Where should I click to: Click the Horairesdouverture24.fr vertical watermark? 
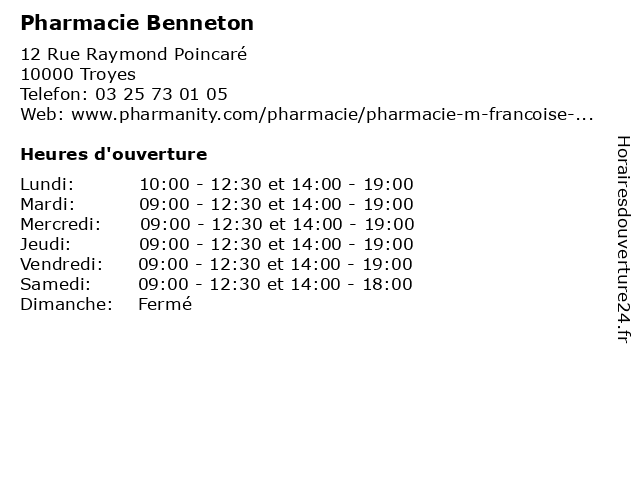point(624,239)
